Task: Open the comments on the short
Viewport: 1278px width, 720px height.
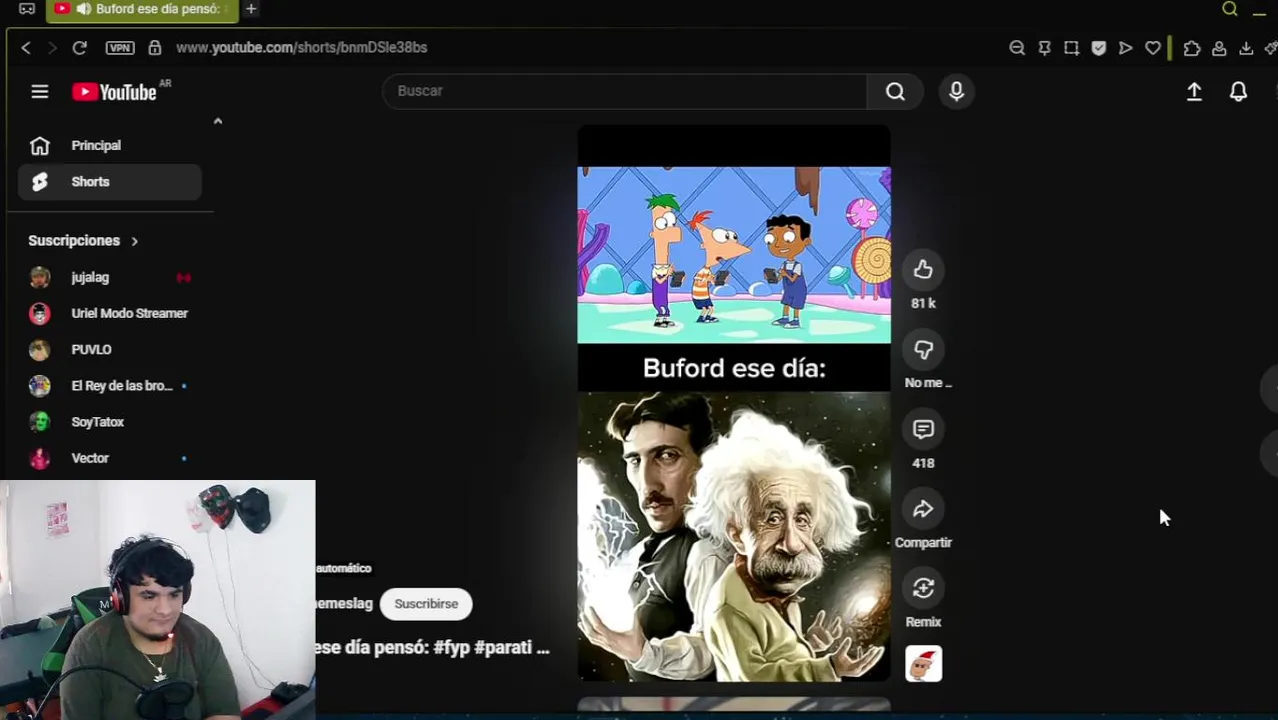Action: [923, 429]
